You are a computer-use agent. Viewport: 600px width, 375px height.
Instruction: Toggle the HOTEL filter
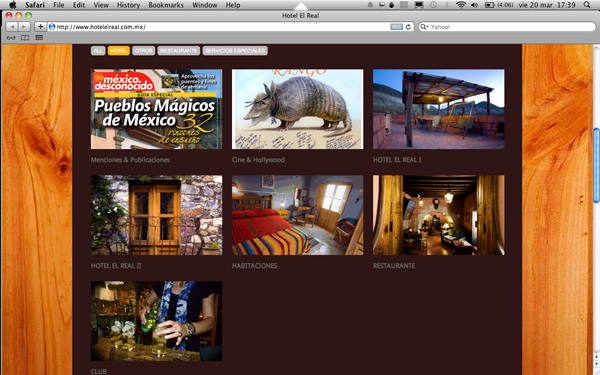pyautogui.click(x=119, y=51)
